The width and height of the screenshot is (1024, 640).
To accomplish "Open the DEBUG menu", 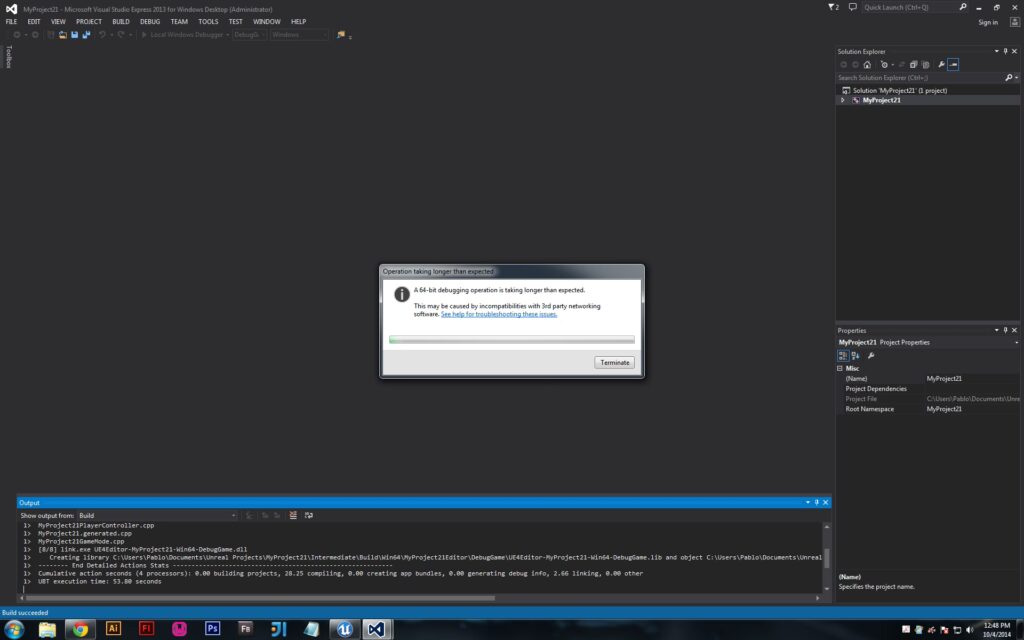I will pos(150,21).
